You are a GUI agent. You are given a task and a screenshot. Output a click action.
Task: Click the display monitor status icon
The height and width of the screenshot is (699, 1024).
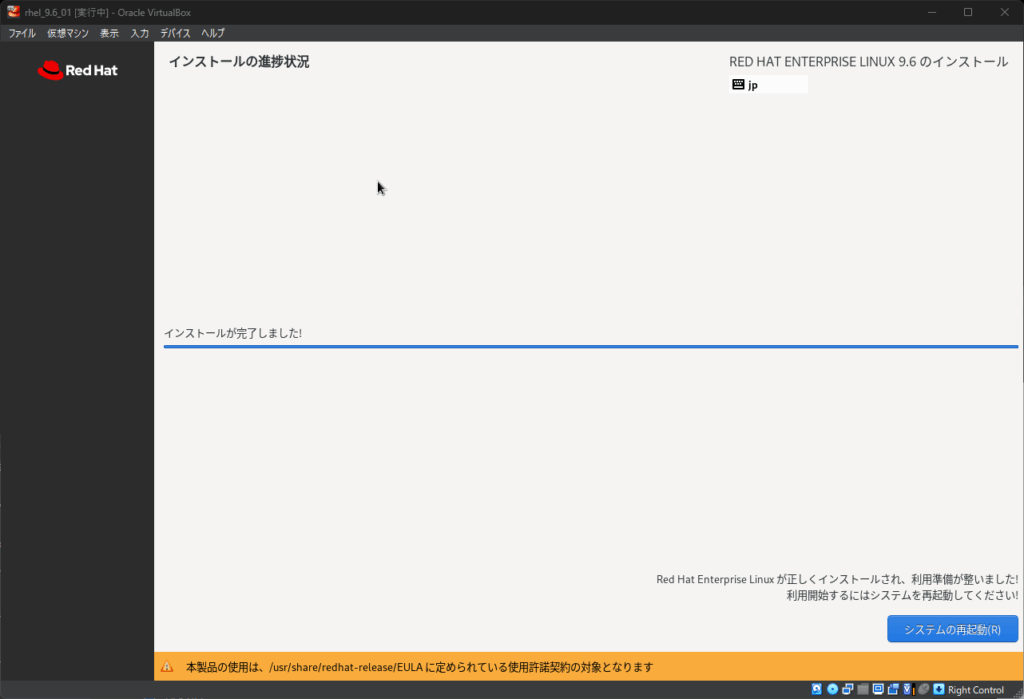coord(878,689)
